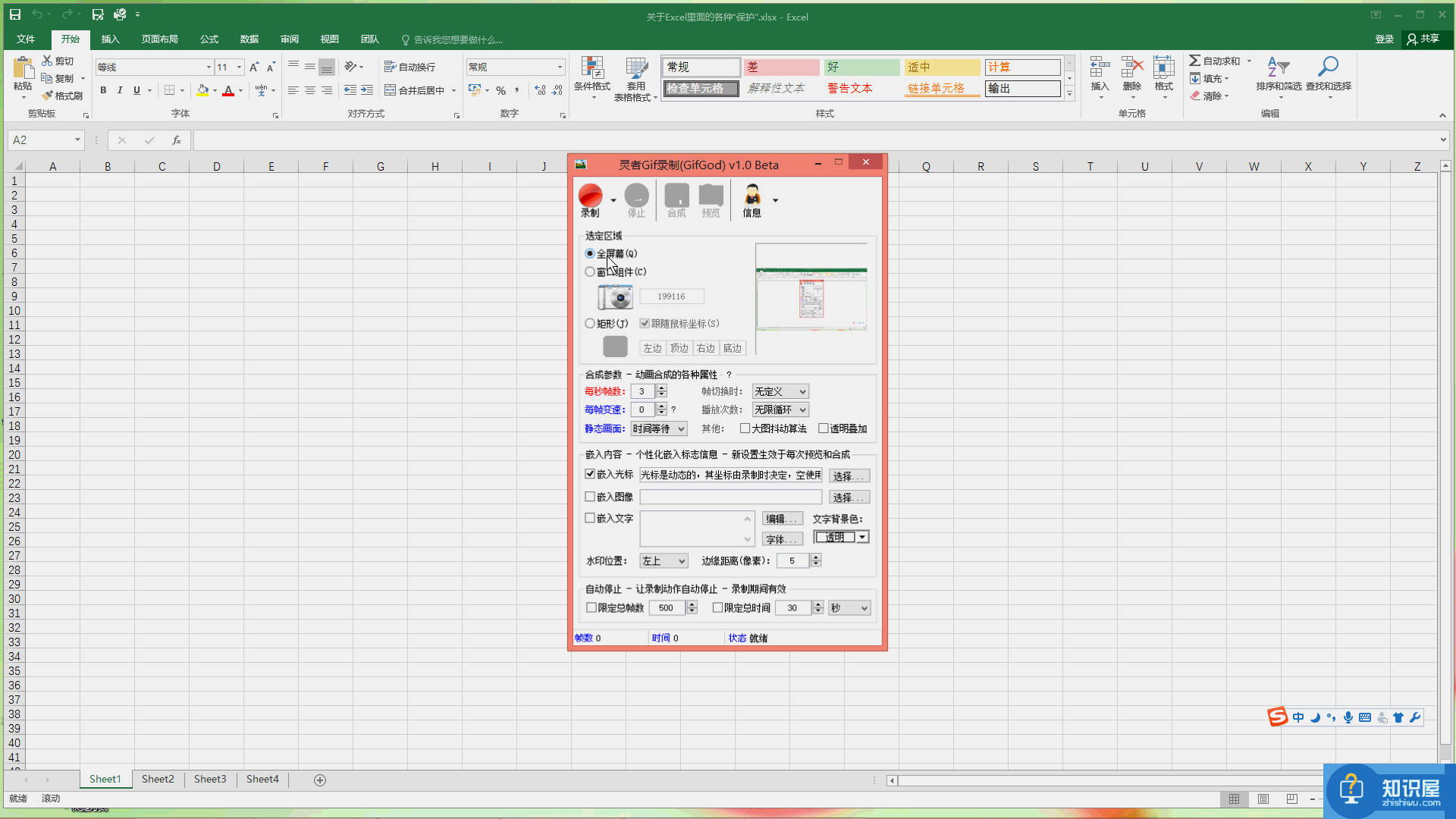This screenshot has width=1456, height=819.
Task: Click the Increase Font Size icon
Action: 254,67
